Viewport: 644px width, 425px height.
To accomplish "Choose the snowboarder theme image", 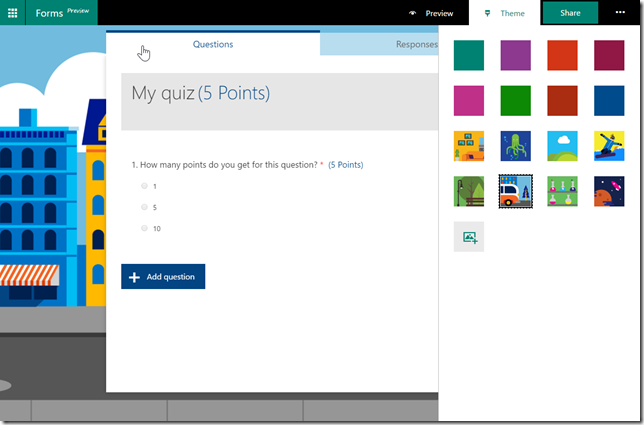I will [x=609, y=146].
